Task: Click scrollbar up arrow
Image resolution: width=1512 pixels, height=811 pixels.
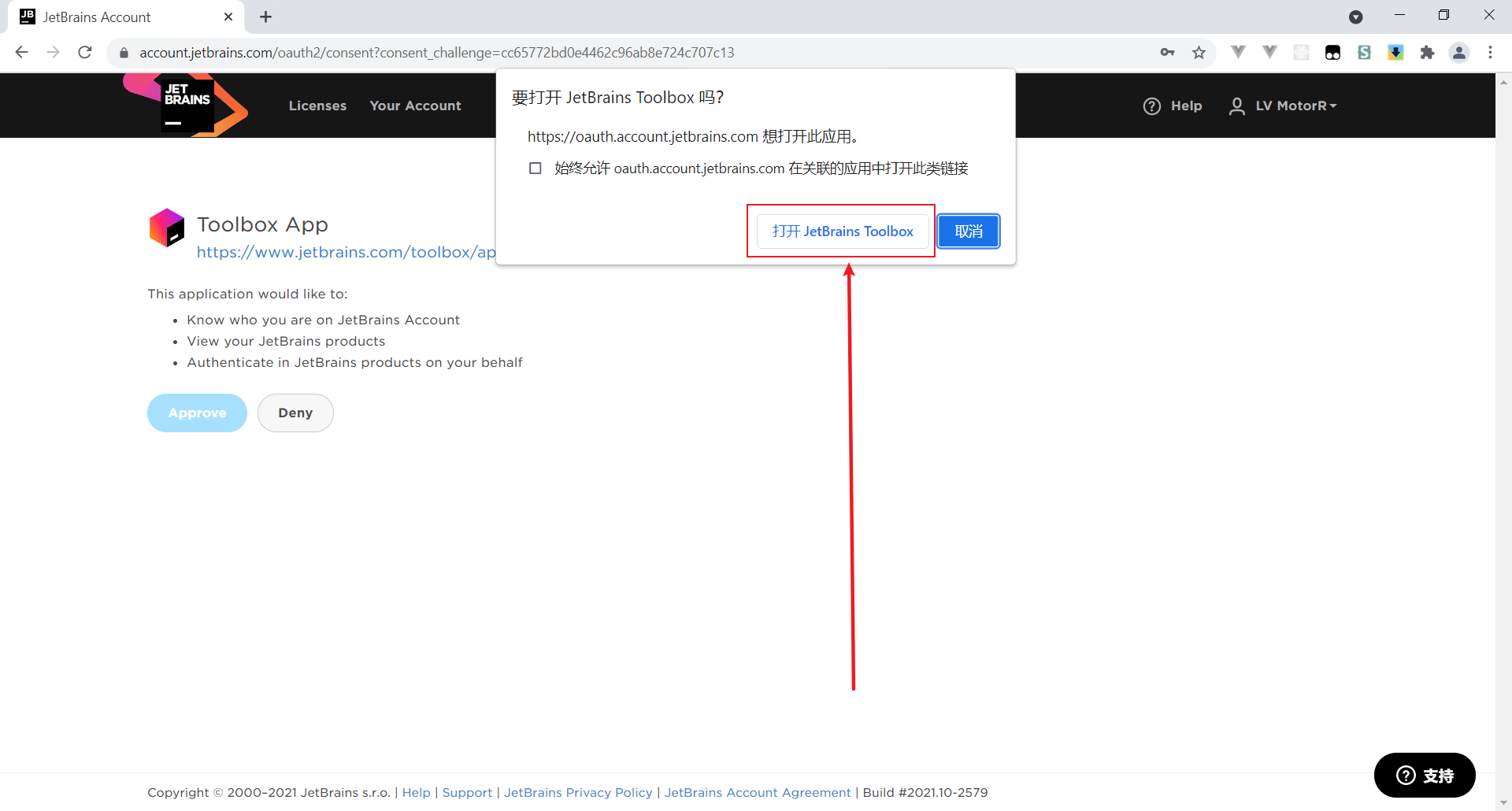Action: tap(1503, 81)
